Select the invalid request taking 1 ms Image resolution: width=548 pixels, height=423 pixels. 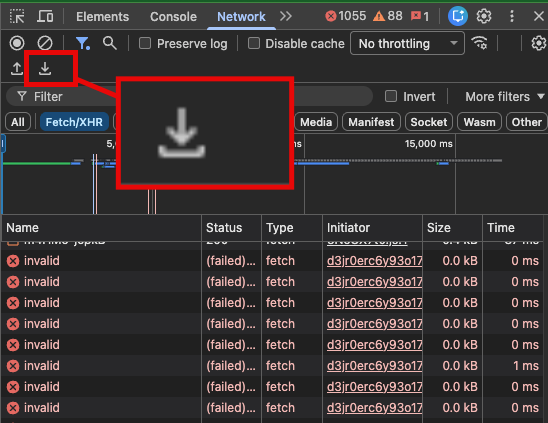[273, 366]
